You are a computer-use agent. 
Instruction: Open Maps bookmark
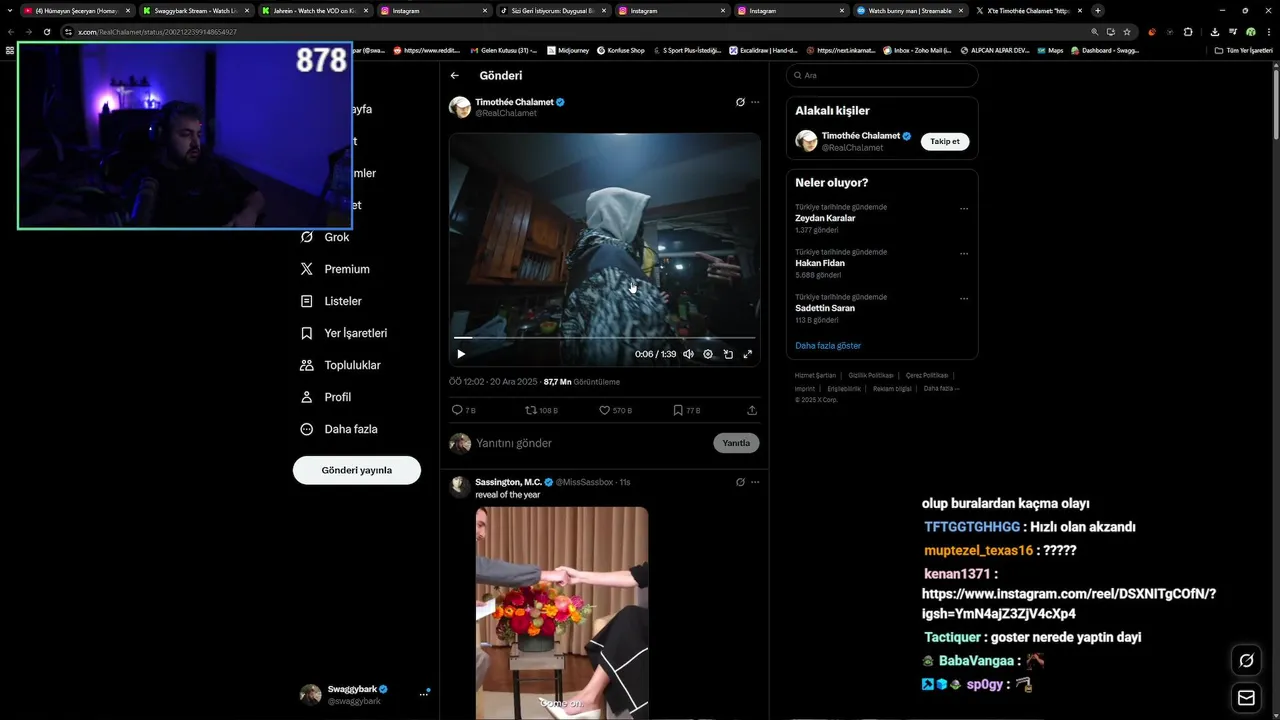(1050, 50)
